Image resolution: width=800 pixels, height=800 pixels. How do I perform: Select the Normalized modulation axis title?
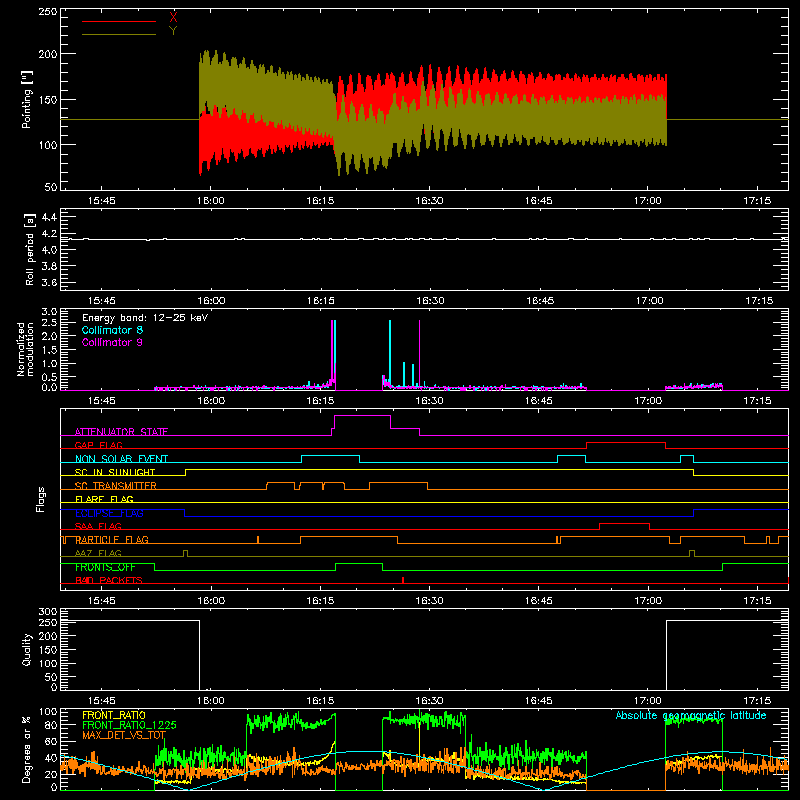tap(26, 349)
